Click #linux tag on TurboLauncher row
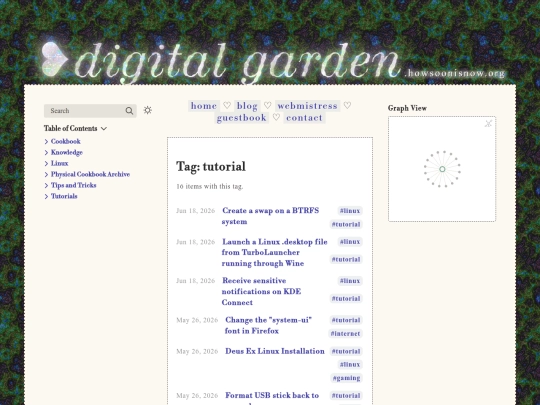The height and width of the screenshot is (405, 540). (x=350, y=242)
